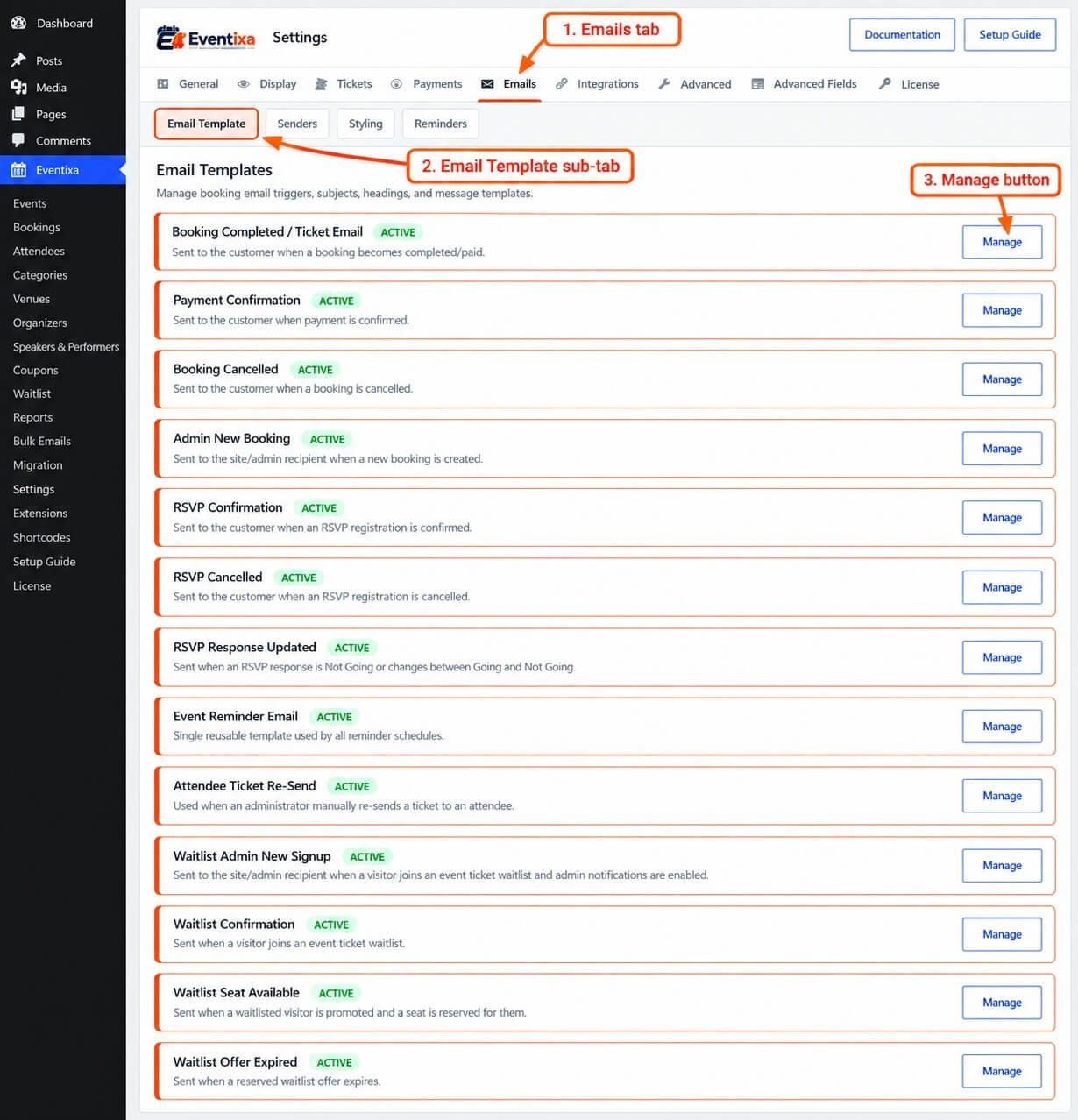Select the Email Template sub-tab
This screenshot has height=1120, width=1078.
tap(207, 124)
